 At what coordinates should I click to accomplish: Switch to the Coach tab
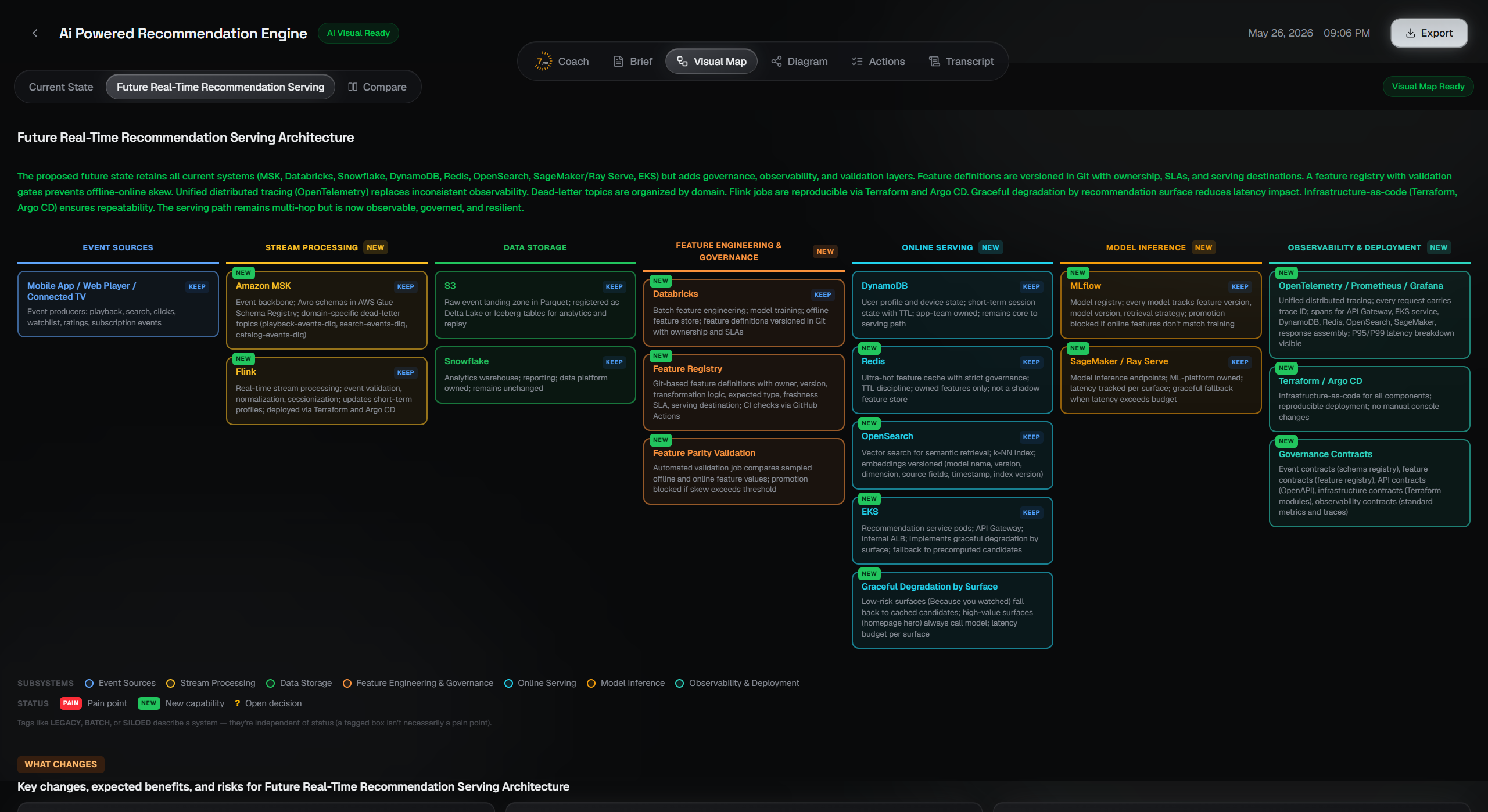tap(561, 62)
